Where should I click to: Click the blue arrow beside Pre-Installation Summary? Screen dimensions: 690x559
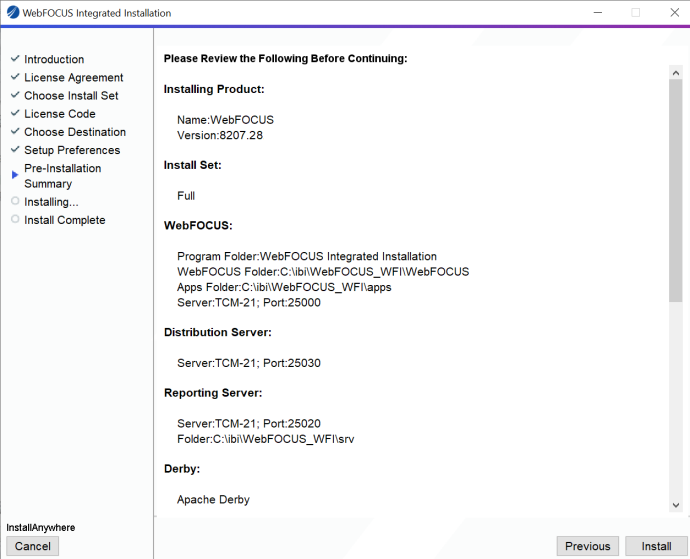(x=15, y=175)
